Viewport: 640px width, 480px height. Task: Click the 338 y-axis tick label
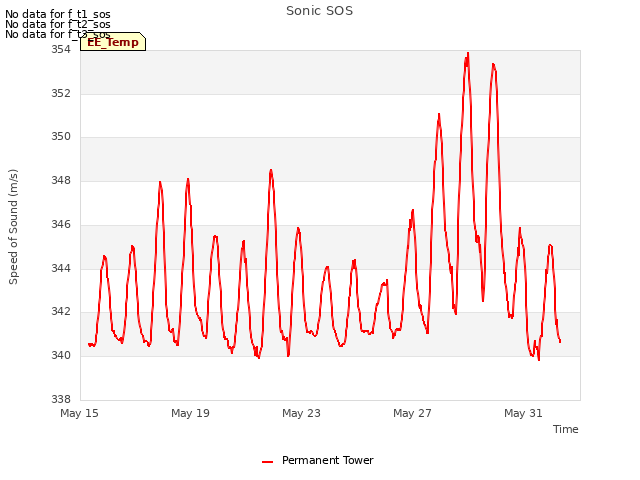[x=61, y=399]
